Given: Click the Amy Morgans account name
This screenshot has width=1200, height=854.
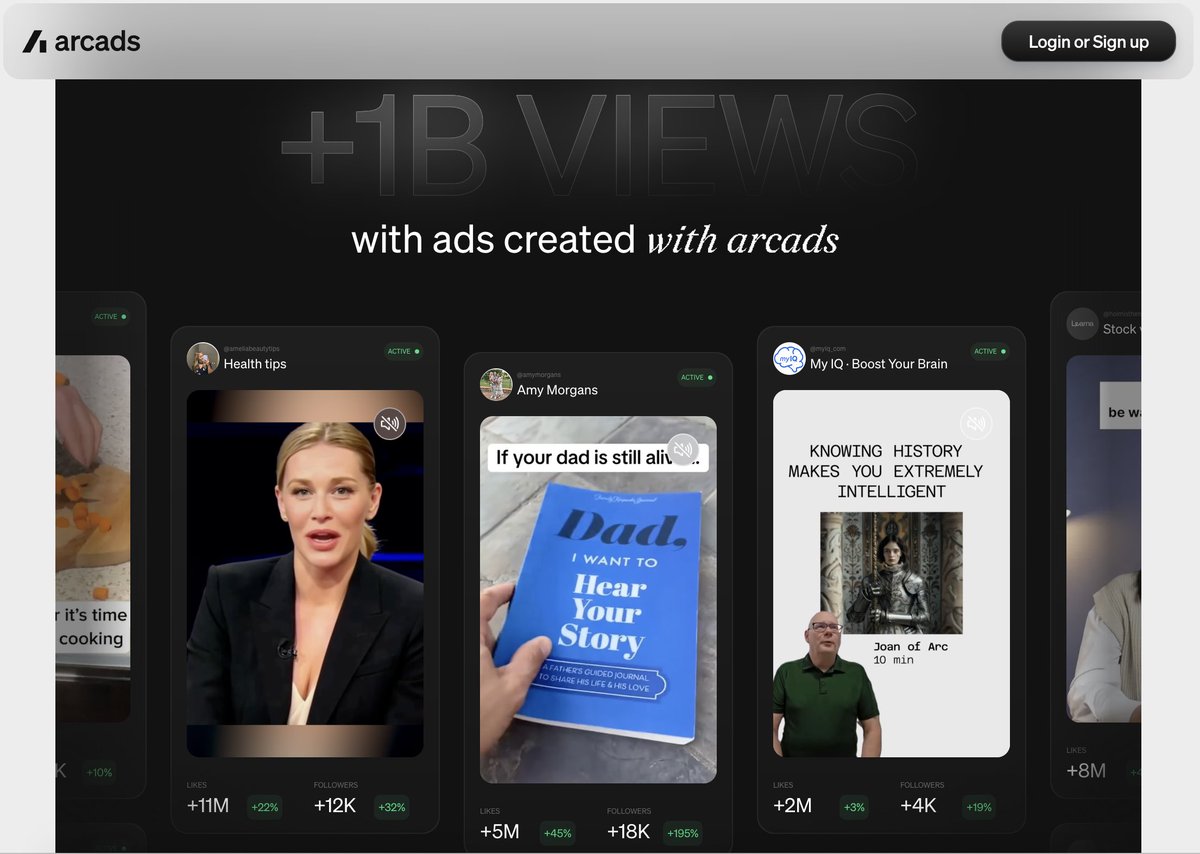Looking at the screenshot, I should tap(557, 390).
